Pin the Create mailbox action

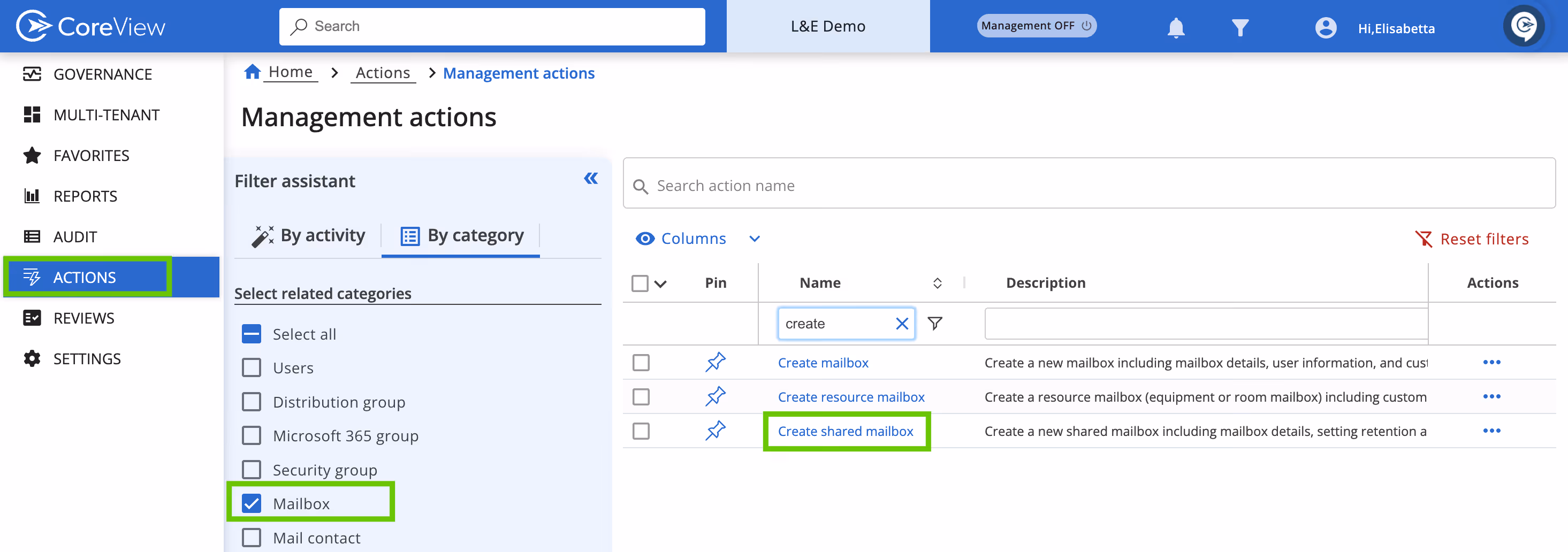coord(715,362)
